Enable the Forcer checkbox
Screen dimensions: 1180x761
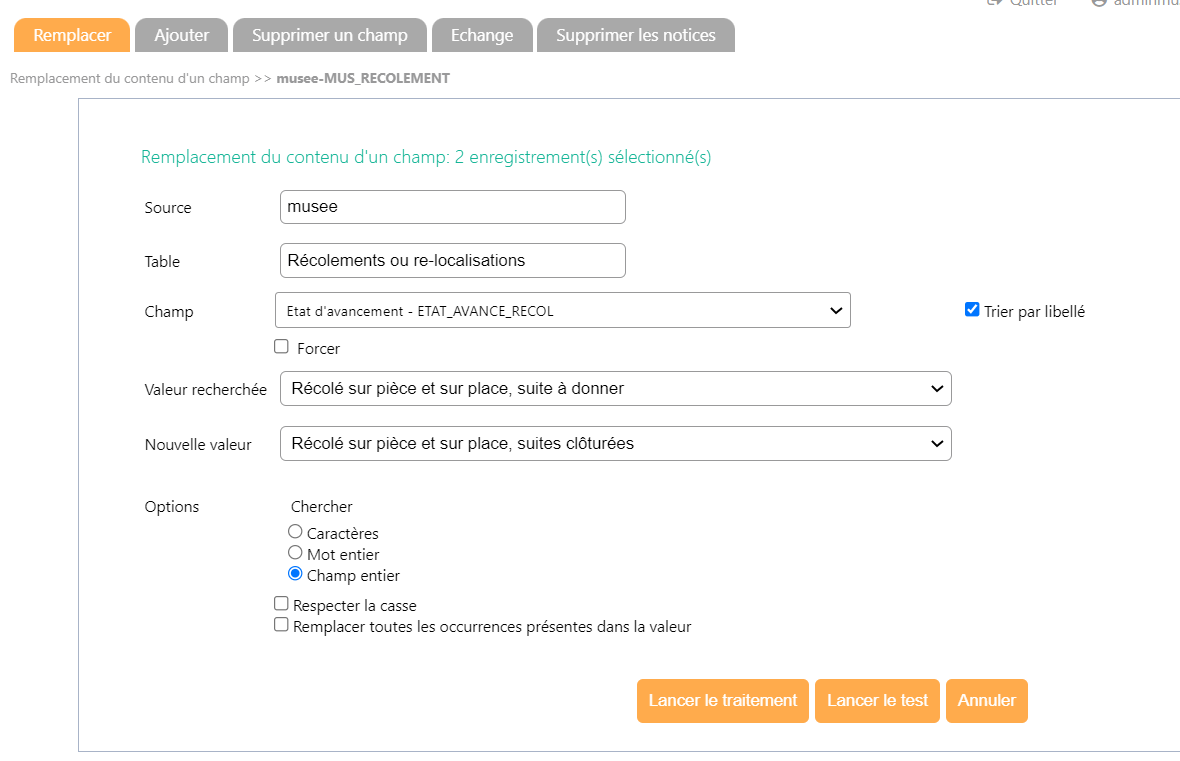point(282,347)
